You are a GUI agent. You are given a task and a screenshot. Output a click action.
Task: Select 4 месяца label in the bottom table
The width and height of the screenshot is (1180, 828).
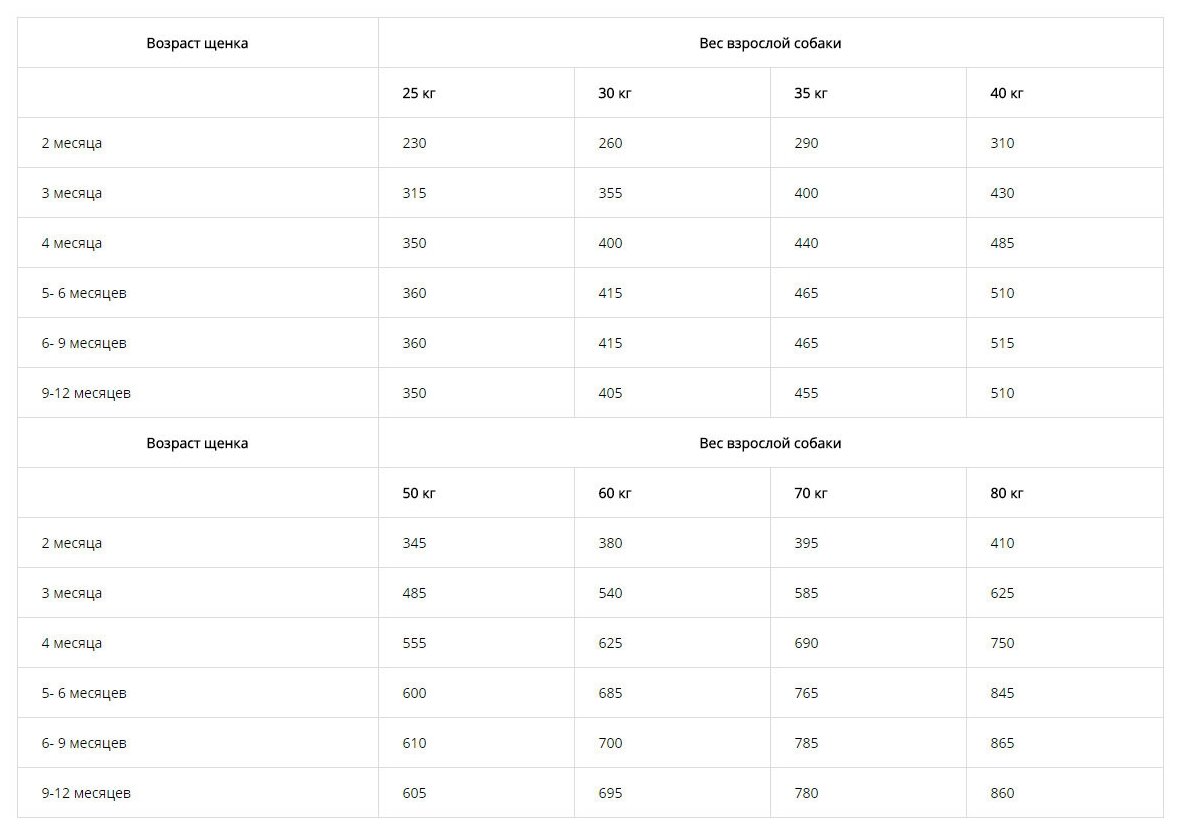(72, 643)
